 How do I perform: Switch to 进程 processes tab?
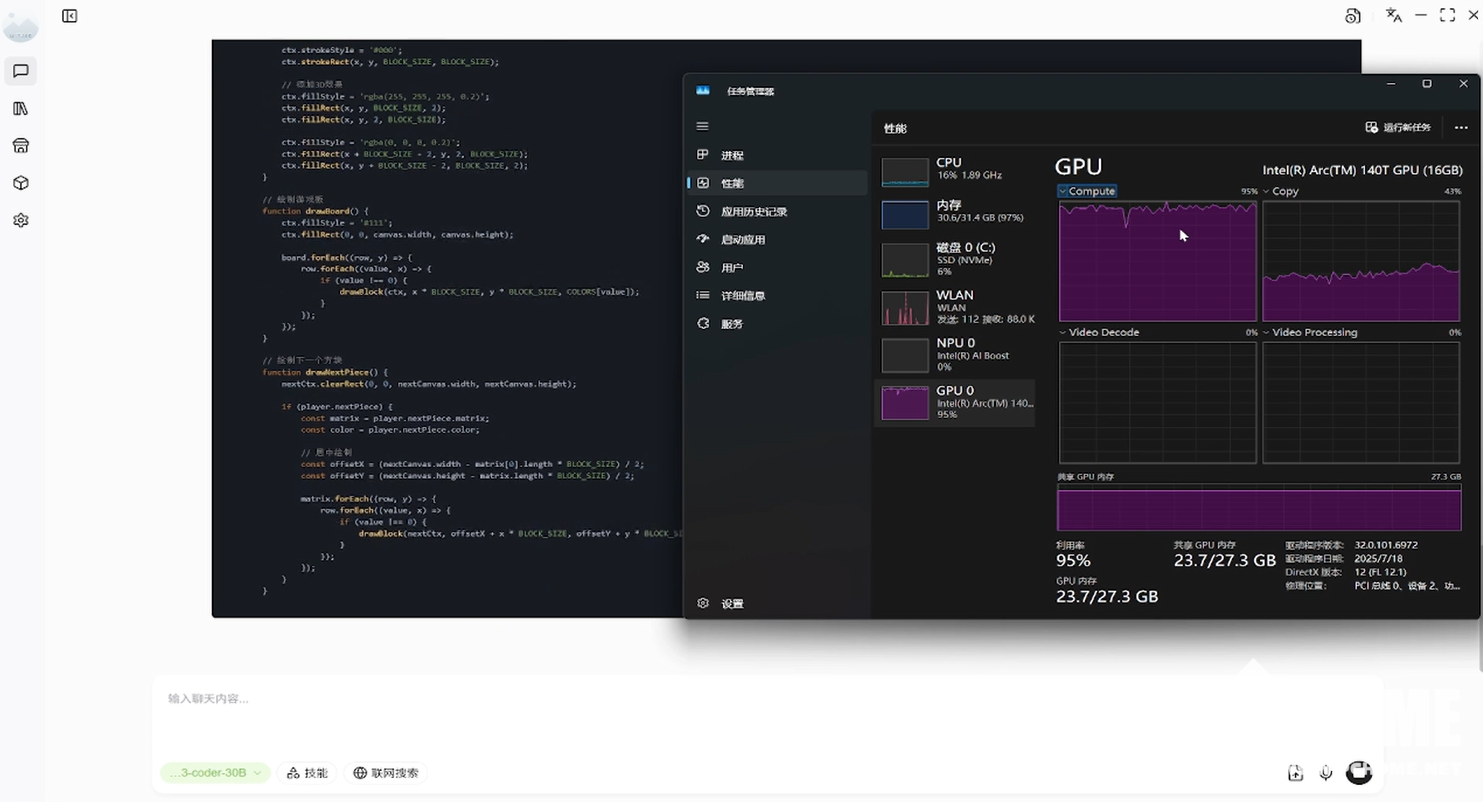pos(731,156)
